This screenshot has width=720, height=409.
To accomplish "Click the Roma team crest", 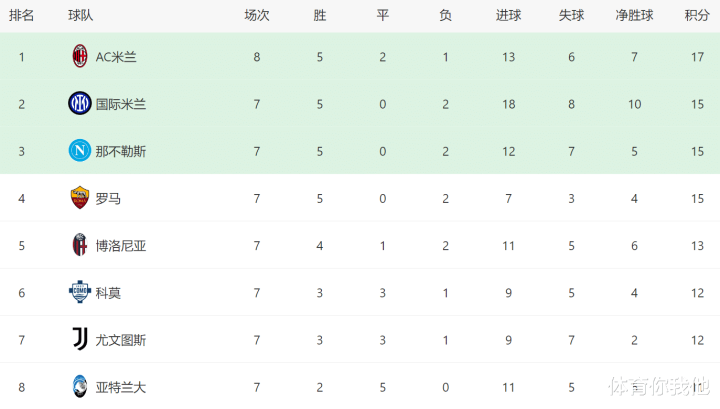I will tap(80, 198).
